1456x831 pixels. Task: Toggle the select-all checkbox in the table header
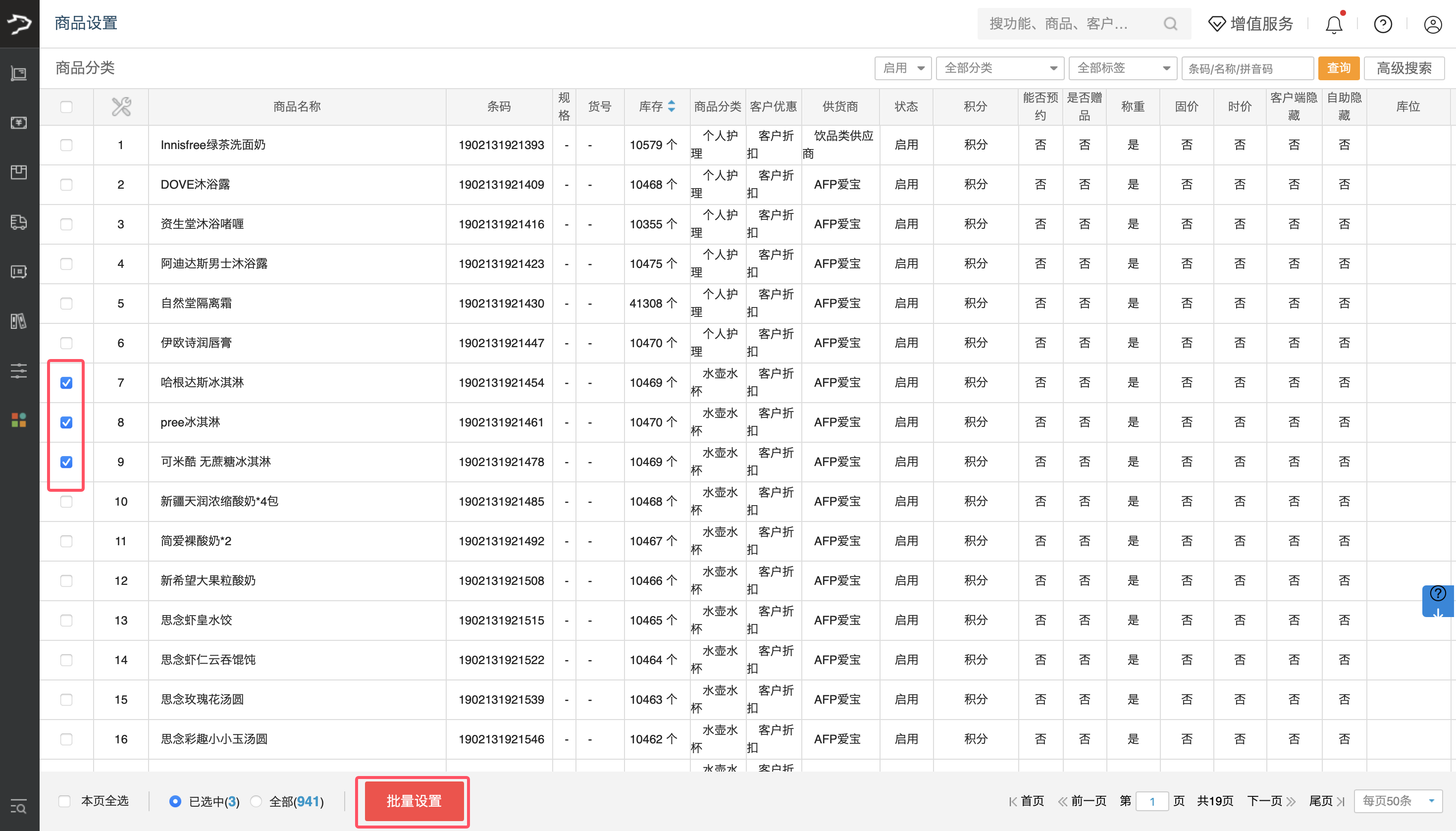[x=66, y=107]
